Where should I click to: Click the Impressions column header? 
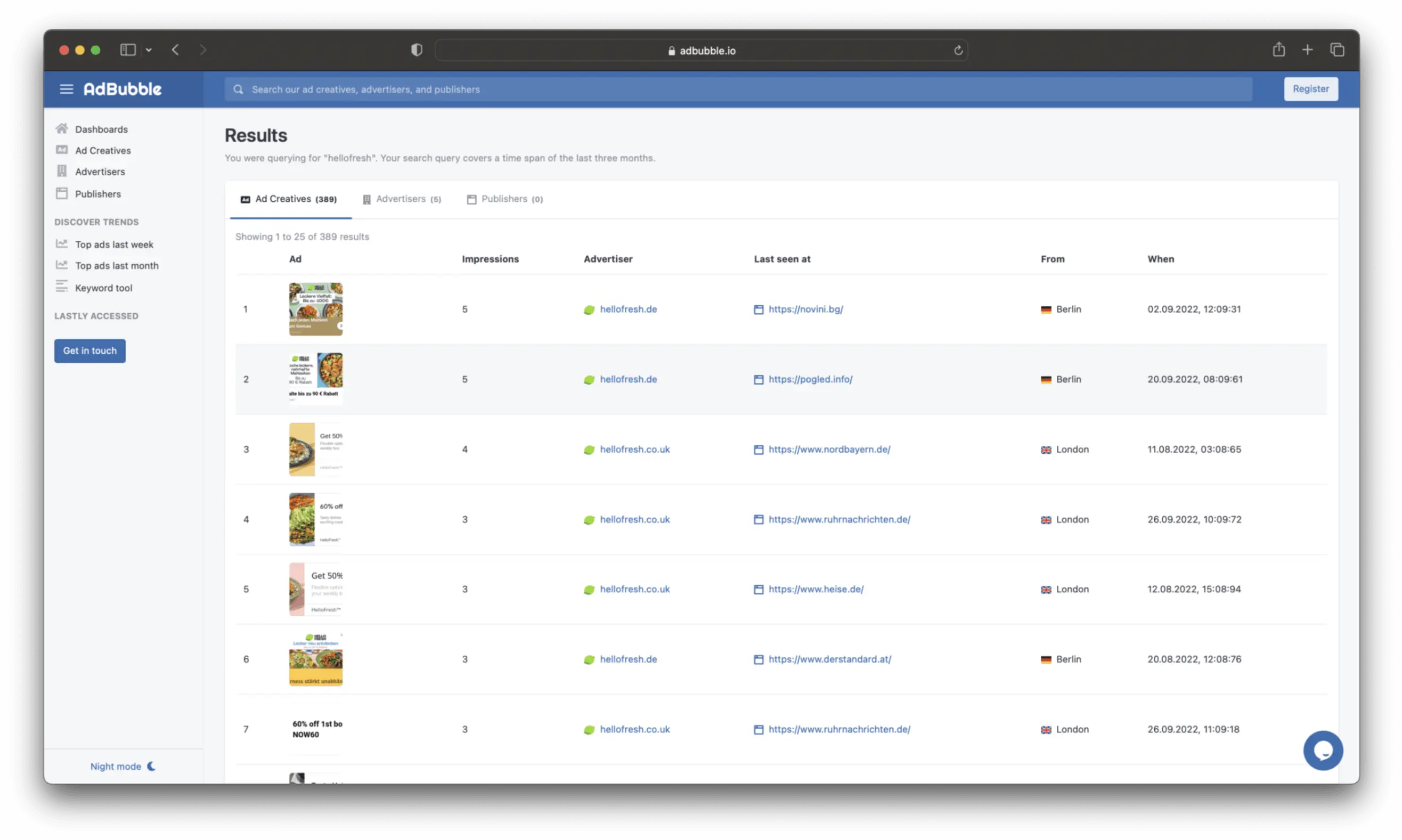click(490, 259)
